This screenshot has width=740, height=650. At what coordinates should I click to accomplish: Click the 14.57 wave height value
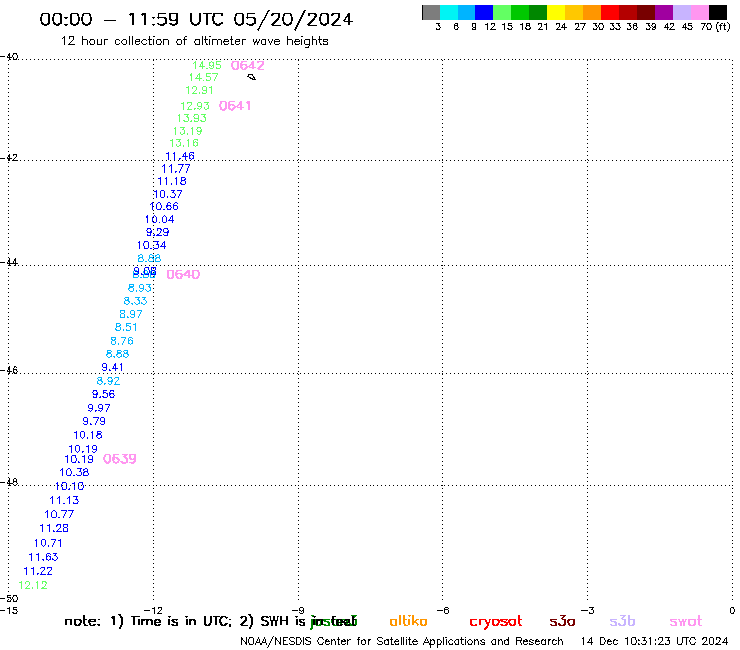[203, 77]
